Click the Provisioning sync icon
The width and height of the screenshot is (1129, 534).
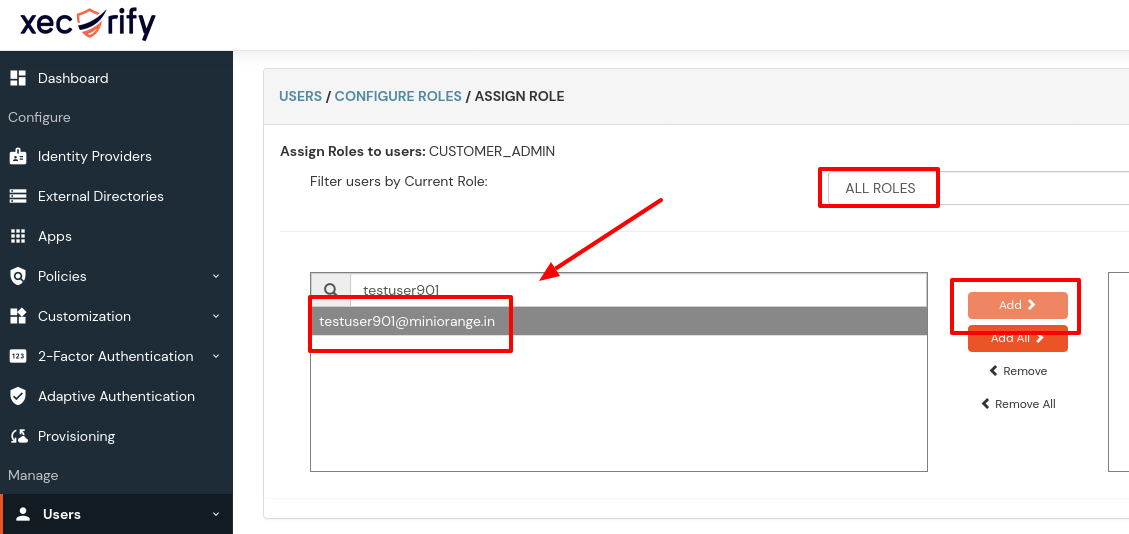point(18,436)
